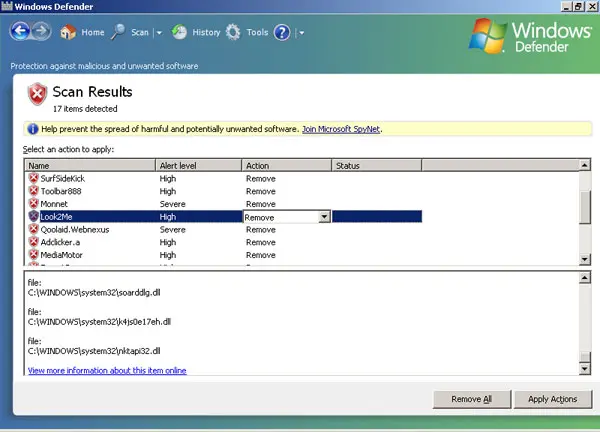Viewport: 600px width, 432px height.
Task: Click History in the toolbar
Action: pyautogui.click(x=206, y=33)
